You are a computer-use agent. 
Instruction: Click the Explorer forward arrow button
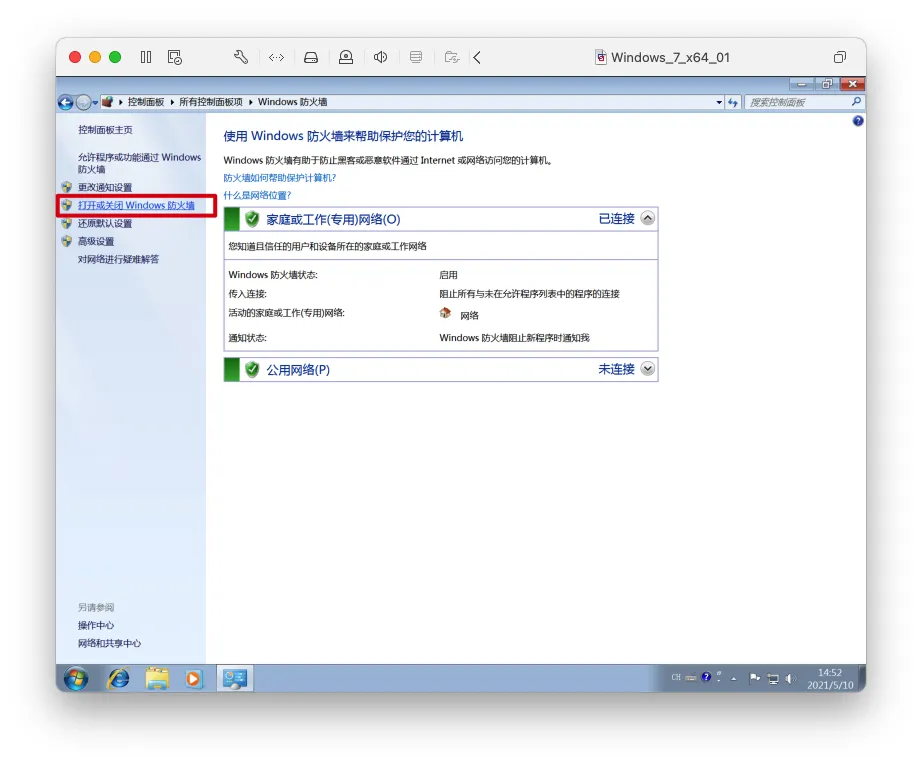point(83,102)
